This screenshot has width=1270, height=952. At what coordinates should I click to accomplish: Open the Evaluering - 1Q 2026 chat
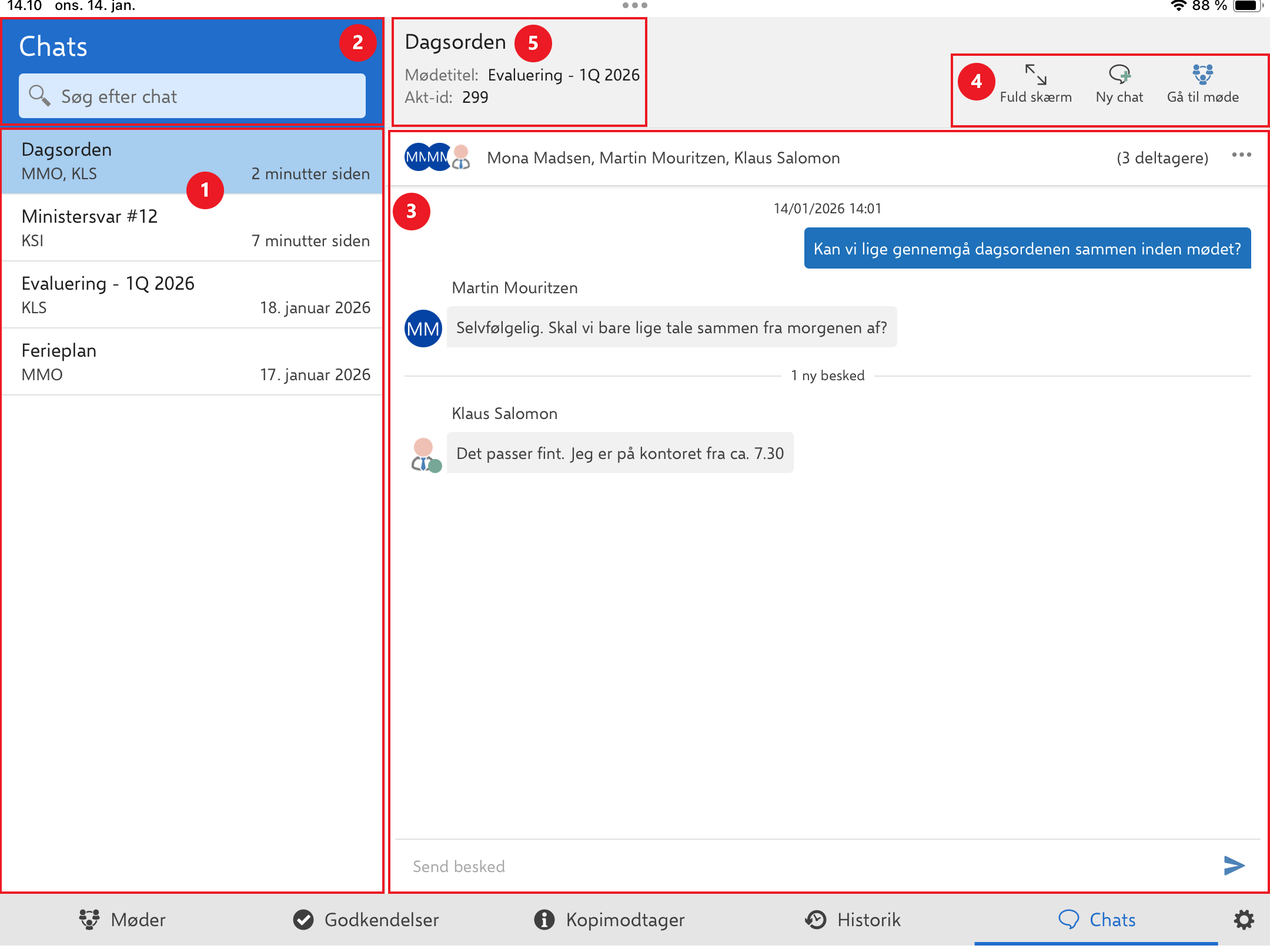(x=192, y=295)
